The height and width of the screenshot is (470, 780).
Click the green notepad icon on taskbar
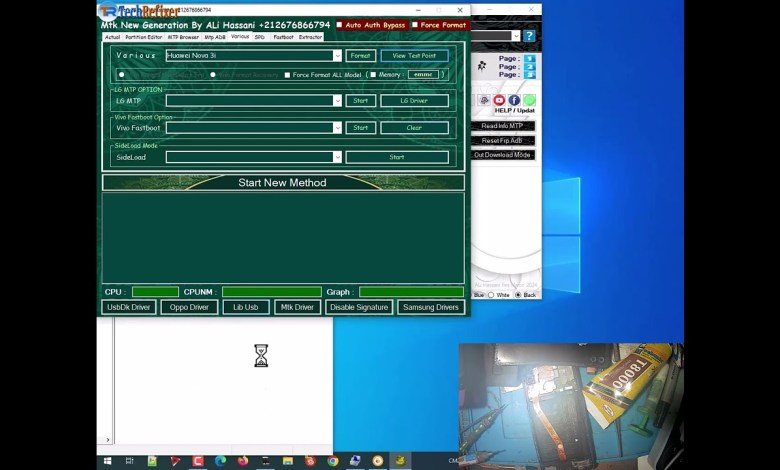pos(152,461)
